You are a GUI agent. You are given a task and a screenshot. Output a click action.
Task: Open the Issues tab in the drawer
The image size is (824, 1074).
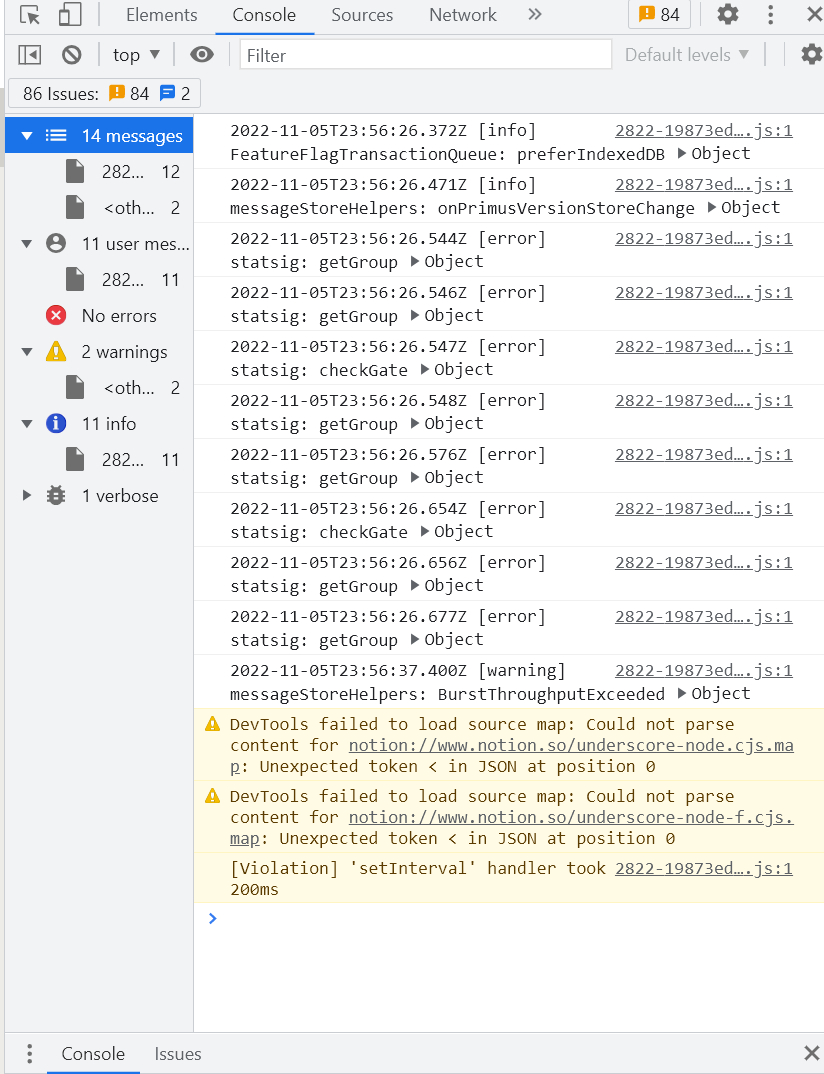point(177,1054)
